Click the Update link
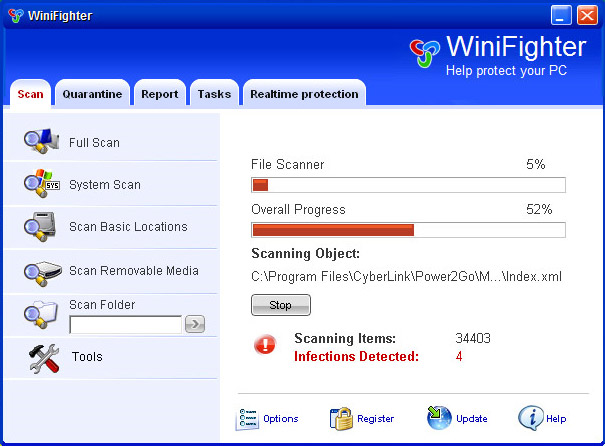Viewport: 605px width, 446px height. tap(471, 419)
